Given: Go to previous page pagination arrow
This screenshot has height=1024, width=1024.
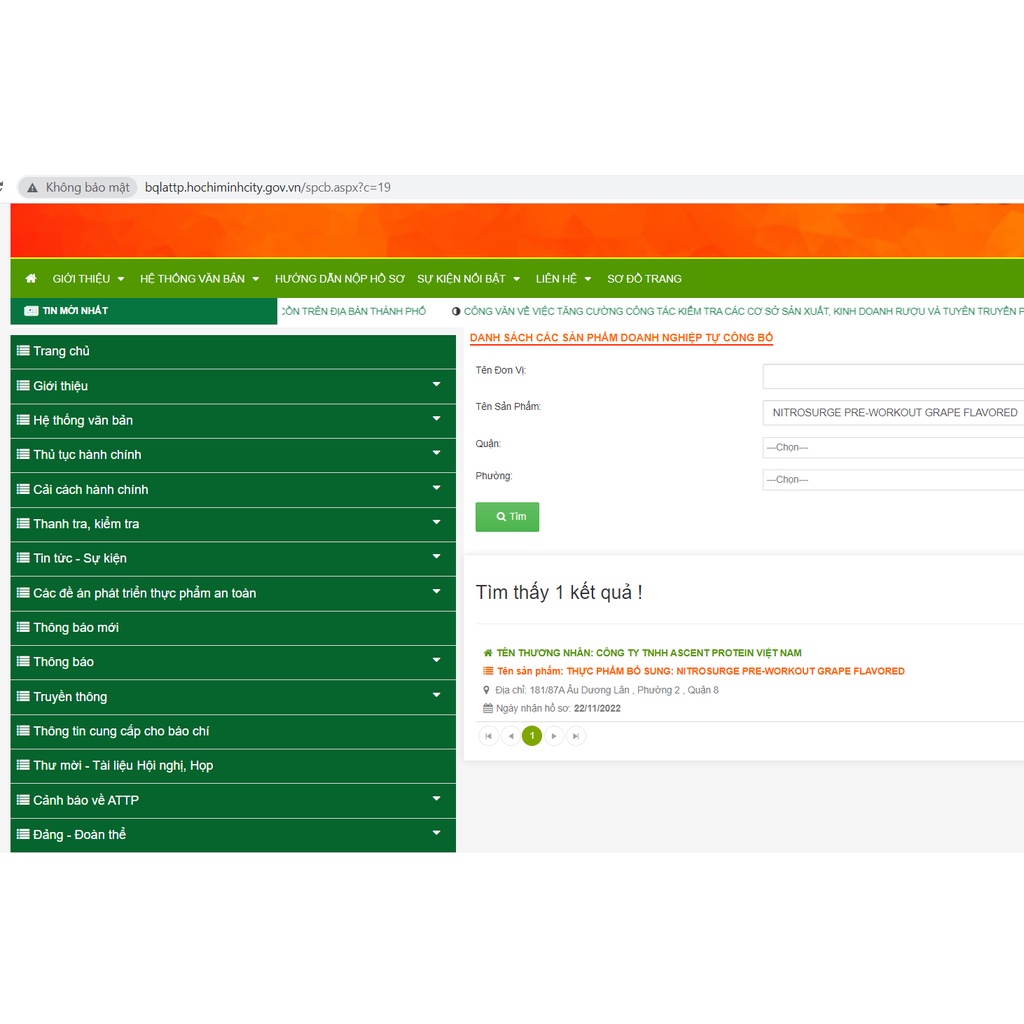Looking at the screenshot, I should (510, 736).
